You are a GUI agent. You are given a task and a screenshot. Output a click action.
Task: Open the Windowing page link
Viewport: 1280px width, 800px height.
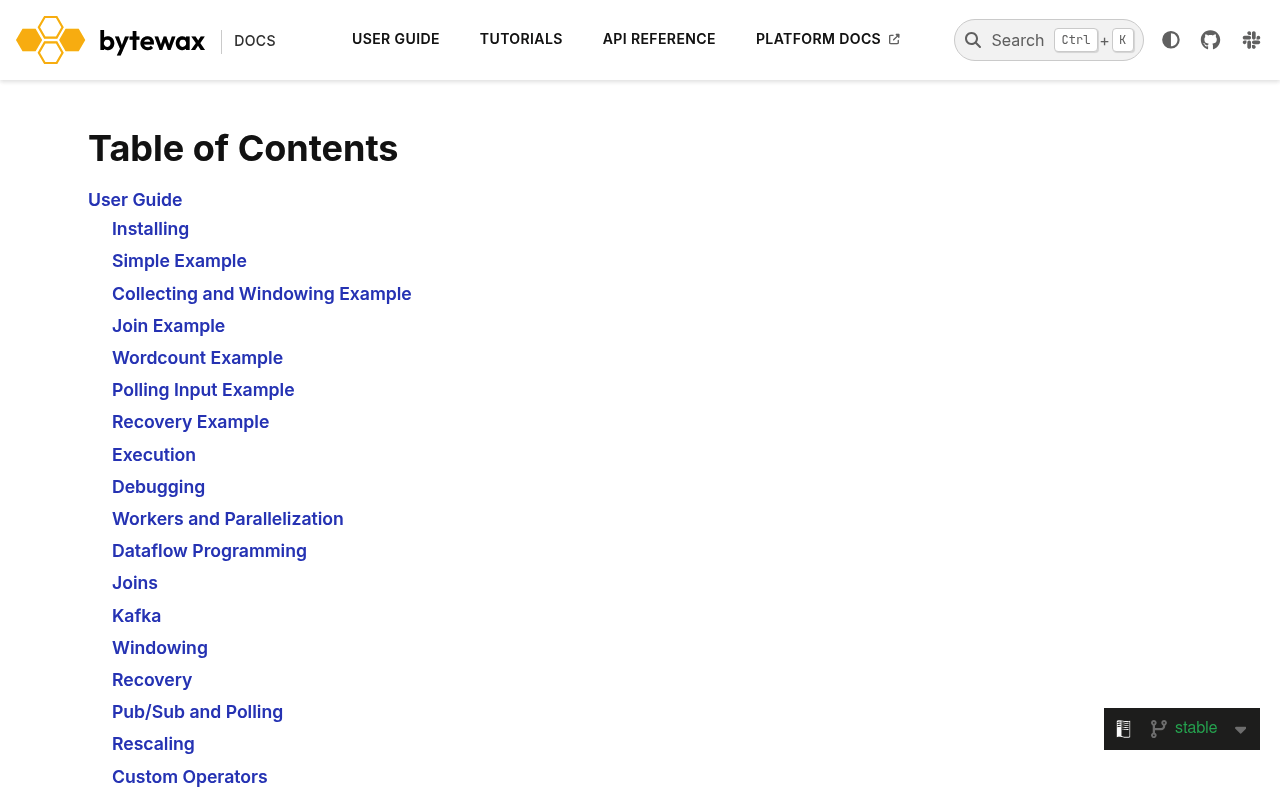pos(160,648)
